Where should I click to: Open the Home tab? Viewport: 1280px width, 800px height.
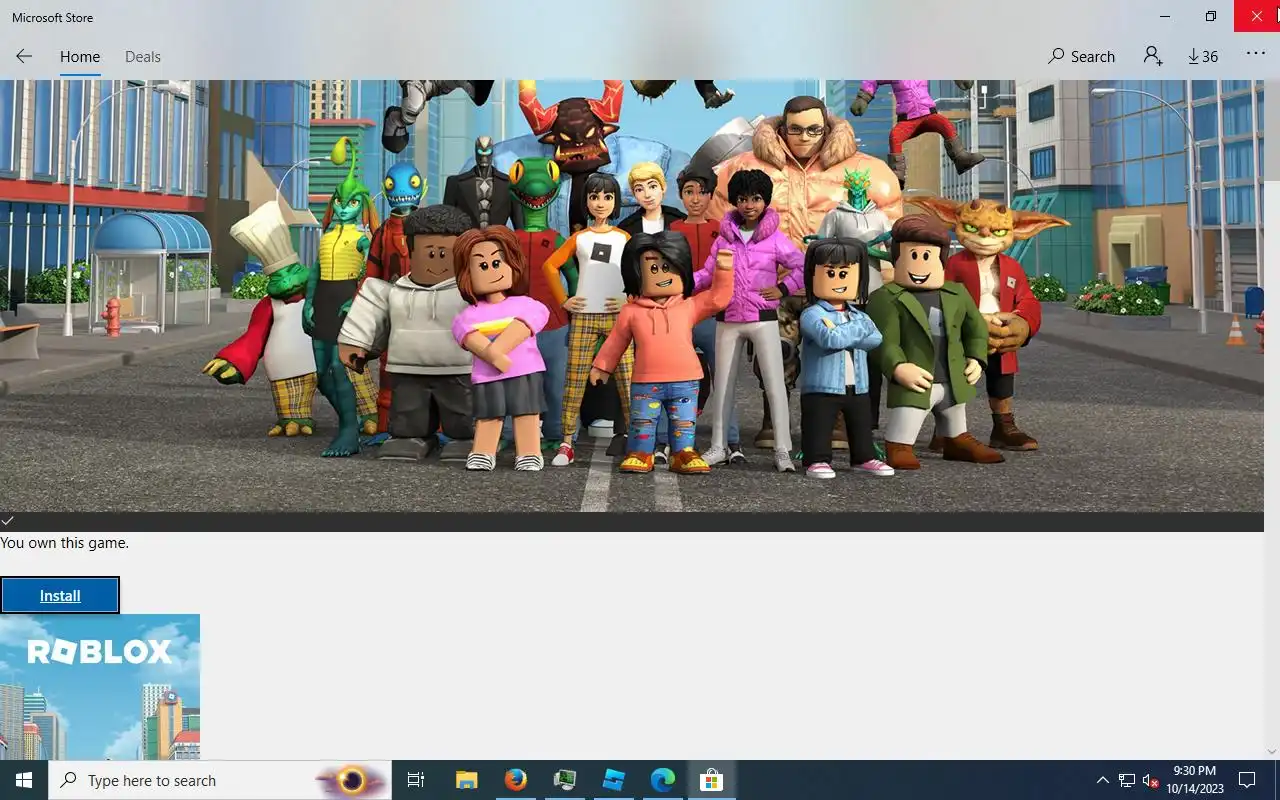point(80,57)
